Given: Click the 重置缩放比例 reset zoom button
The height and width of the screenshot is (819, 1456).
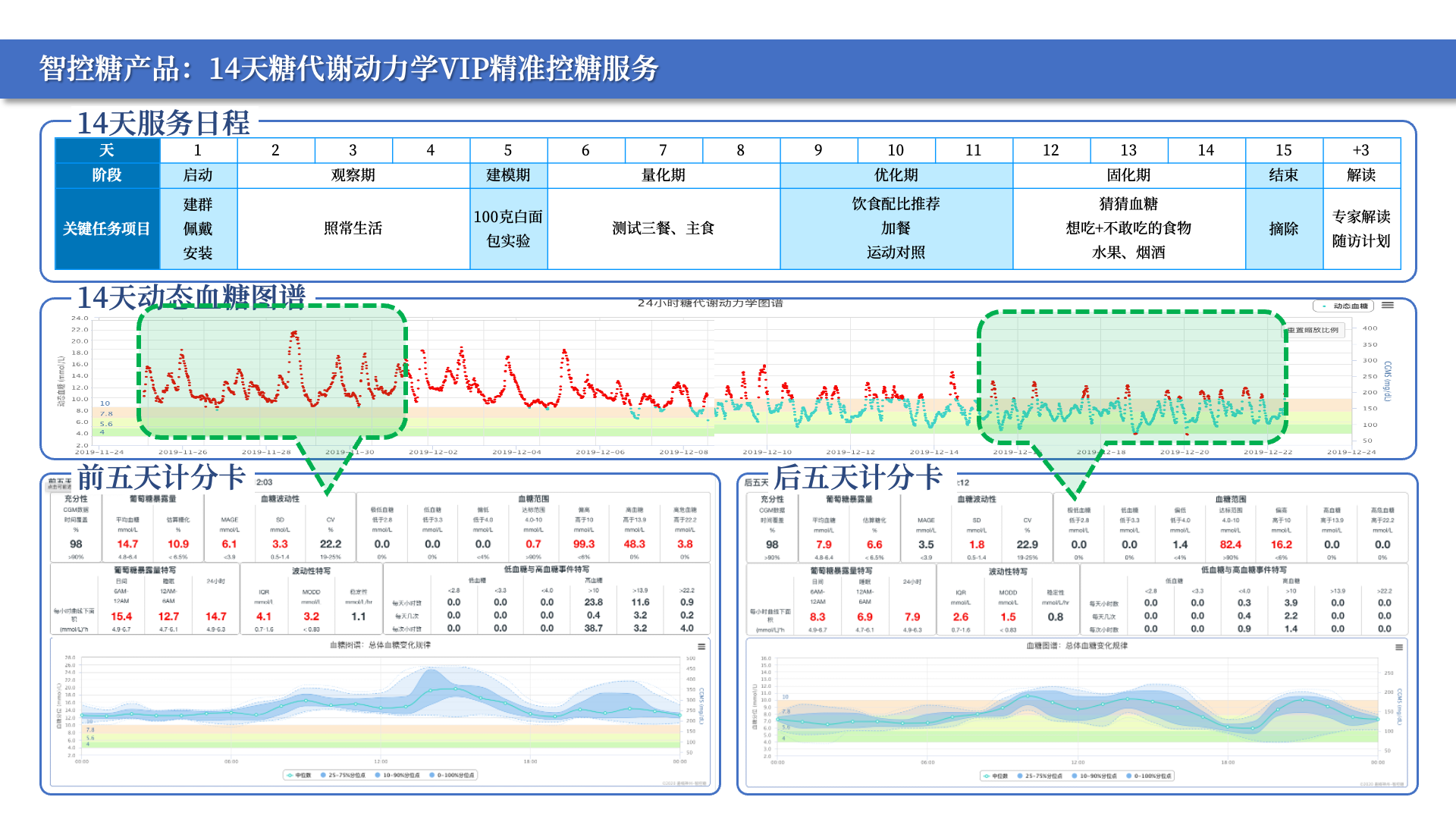Looking at the screenshot, I should tap(1314, 330).
